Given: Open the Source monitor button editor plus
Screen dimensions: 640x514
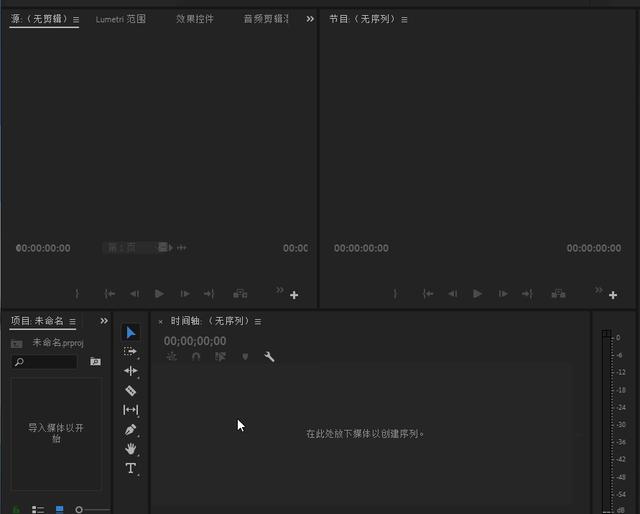Looking at the screenshot, I should point(294,295).
